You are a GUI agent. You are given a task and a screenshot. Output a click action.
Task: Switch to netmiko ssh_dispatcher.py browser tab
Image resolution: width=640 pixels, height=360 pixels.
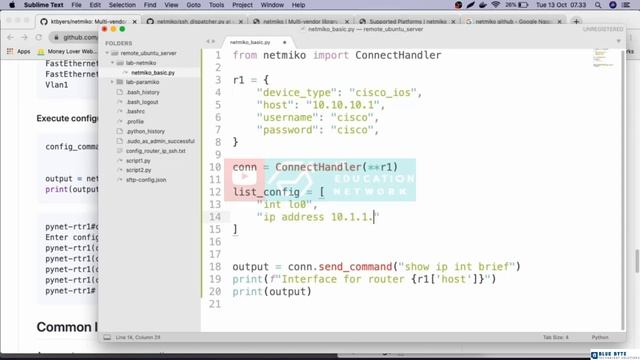pyautogui.click(x=194, y=21)
